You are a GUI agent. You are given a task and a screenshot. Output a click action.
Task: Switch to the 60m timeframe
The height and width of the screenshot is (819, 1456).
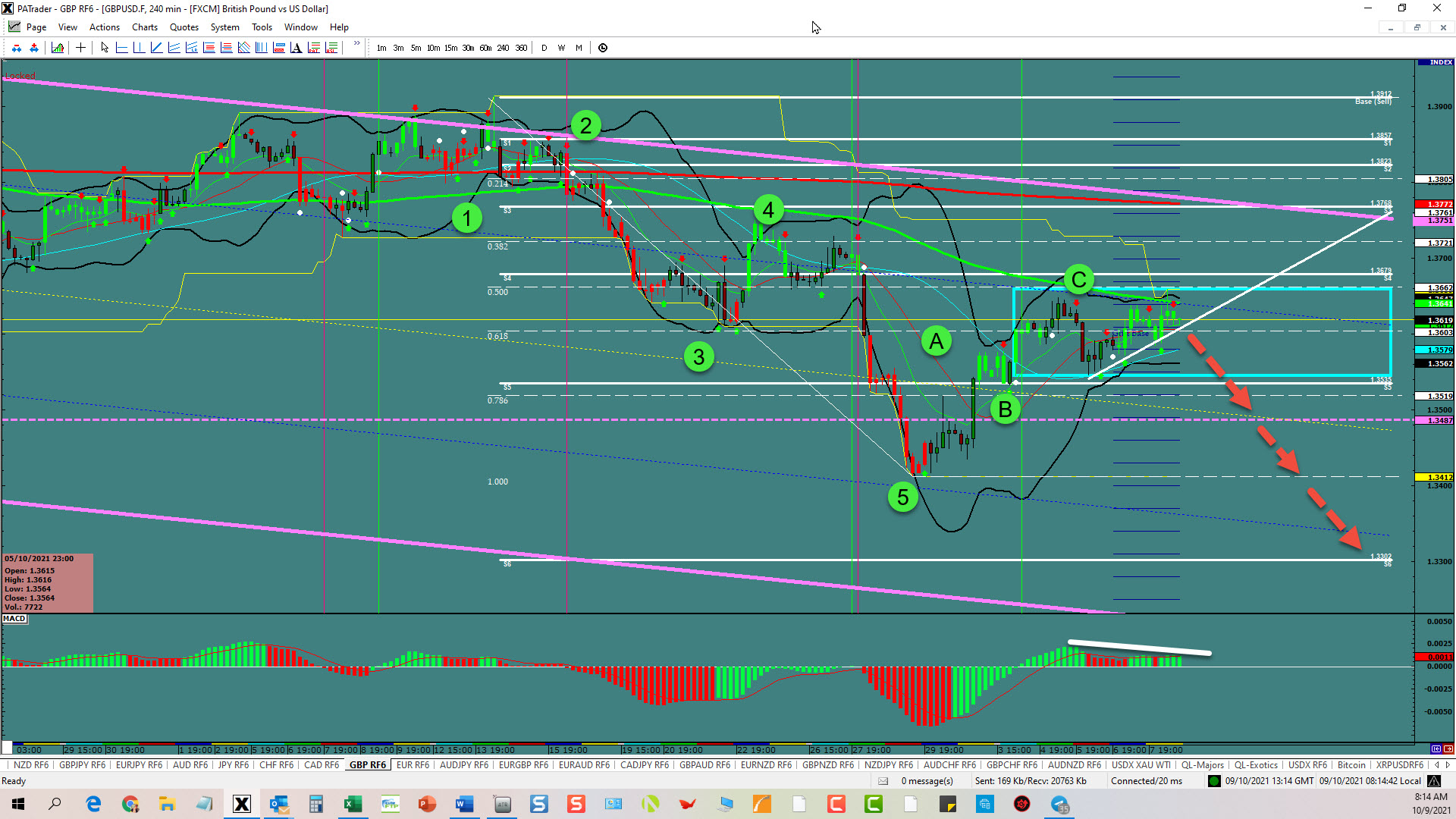click(485, 48)
